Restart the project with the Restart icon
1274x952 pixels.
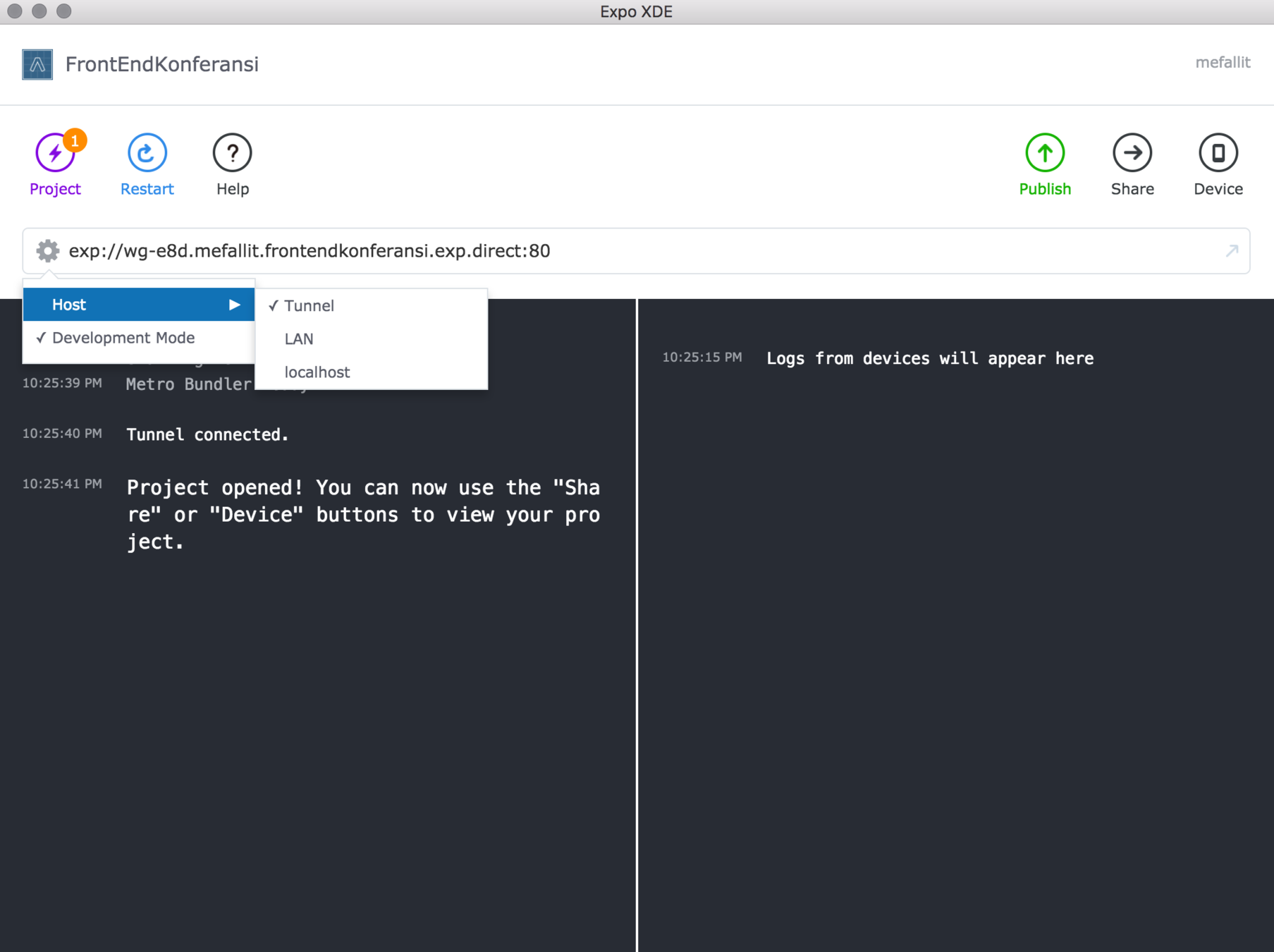147,152
